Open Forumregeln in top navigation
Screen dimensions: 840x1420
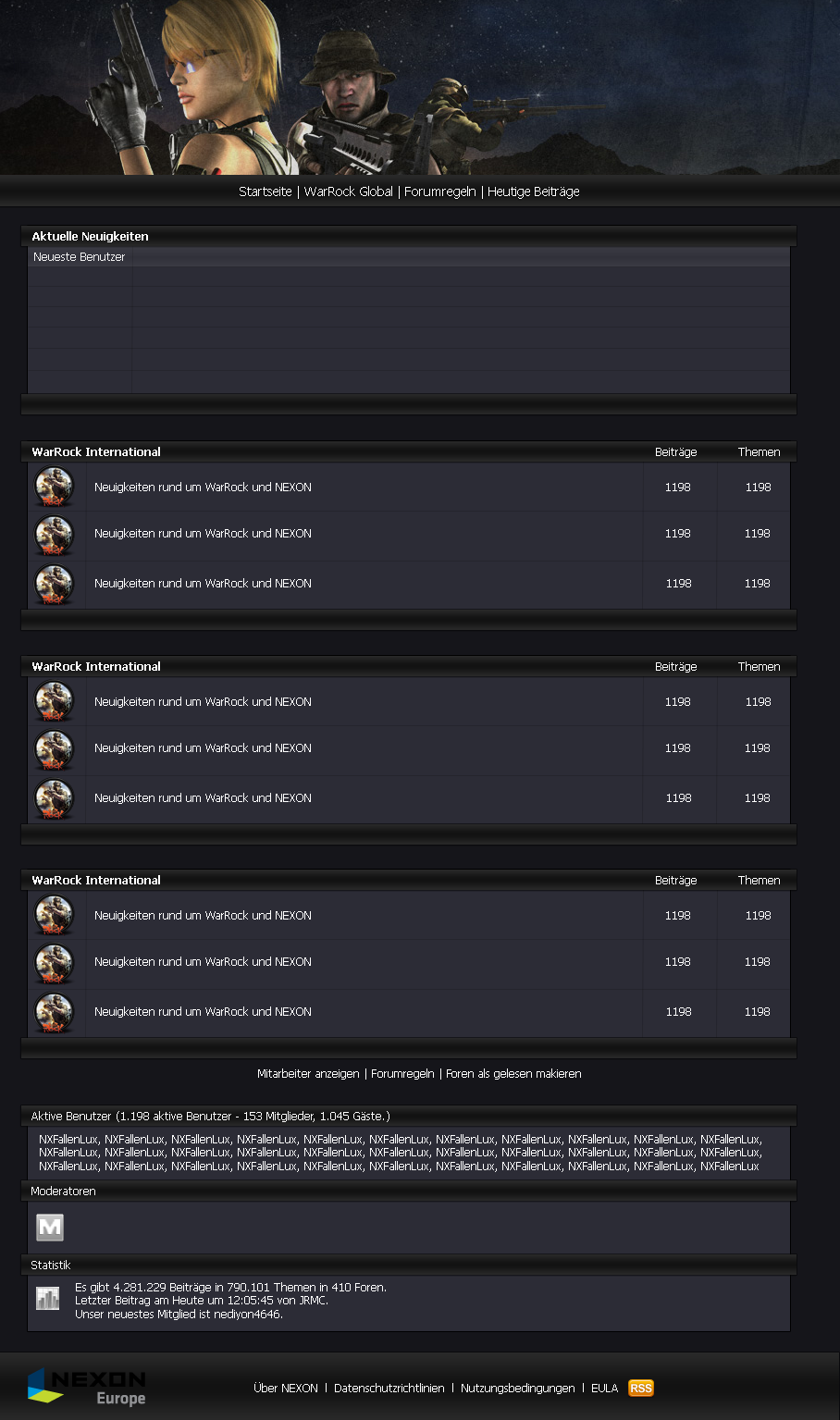pyautogui.click(x=440, y=191)
